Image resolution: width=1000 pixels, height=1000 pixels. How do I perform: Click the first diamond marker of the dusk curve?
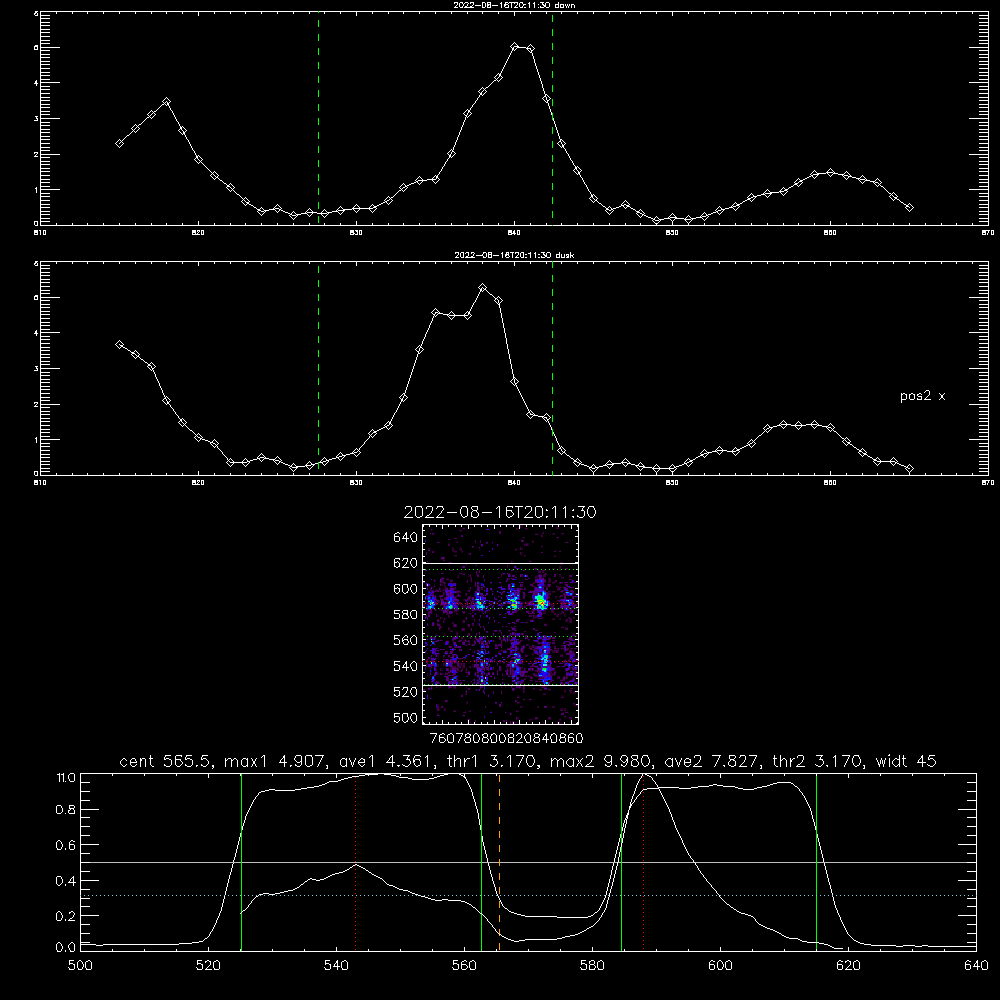click(119, 344)
